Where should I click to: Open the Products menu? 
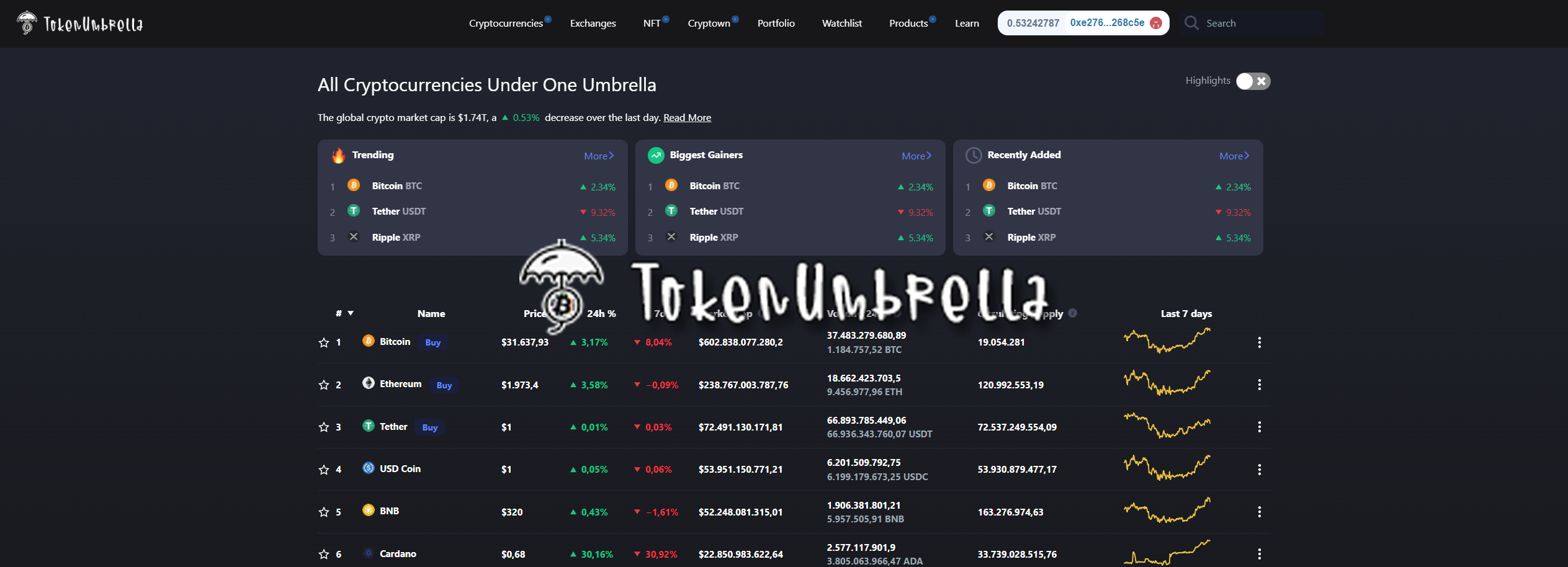(x=908, y=23)
